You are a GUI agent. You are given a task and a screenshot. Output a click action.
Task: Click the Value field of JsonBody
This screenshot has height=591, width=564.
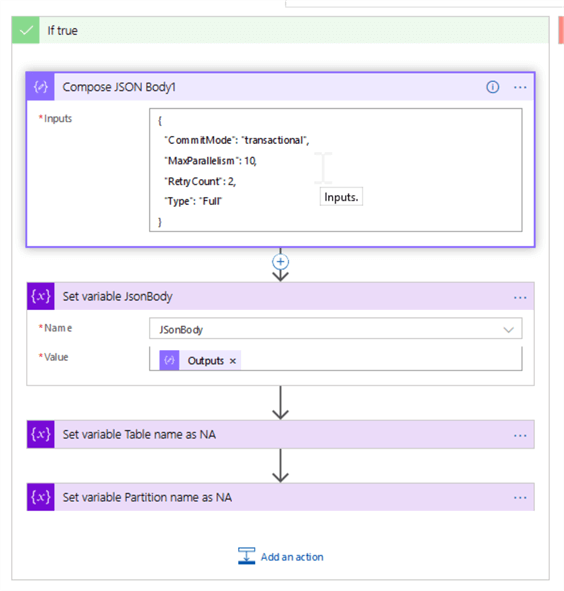(336, 359)
